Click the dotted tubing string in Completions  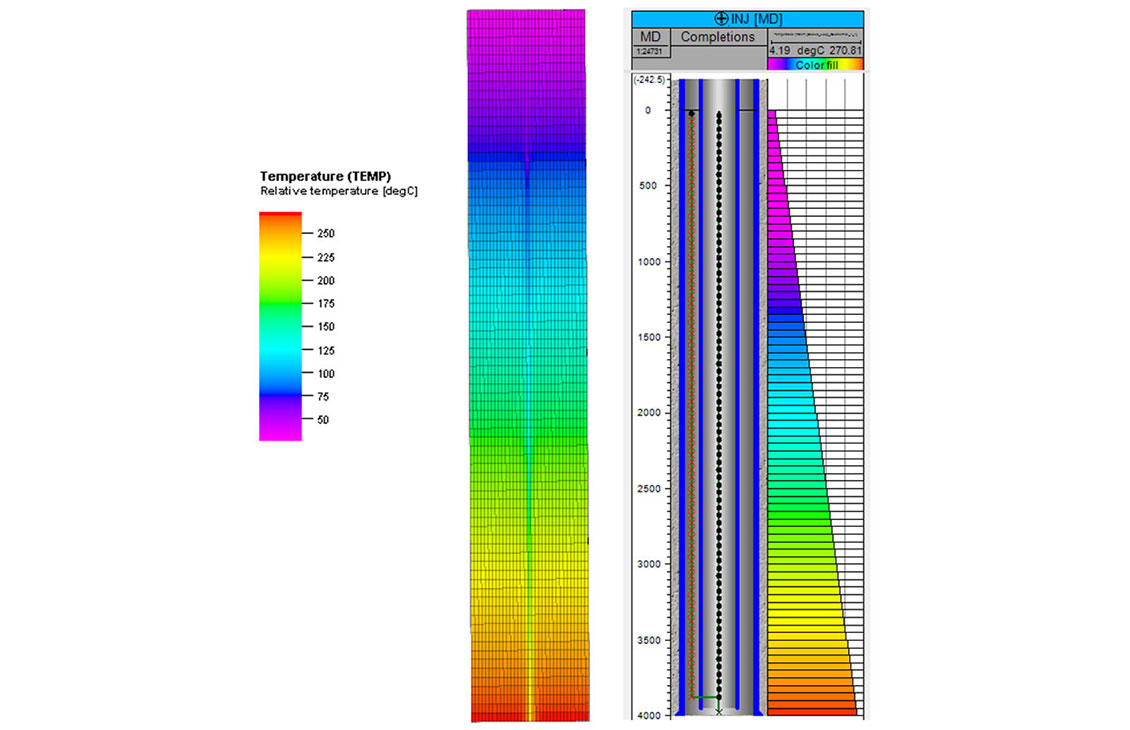click(x=719, y=411)
